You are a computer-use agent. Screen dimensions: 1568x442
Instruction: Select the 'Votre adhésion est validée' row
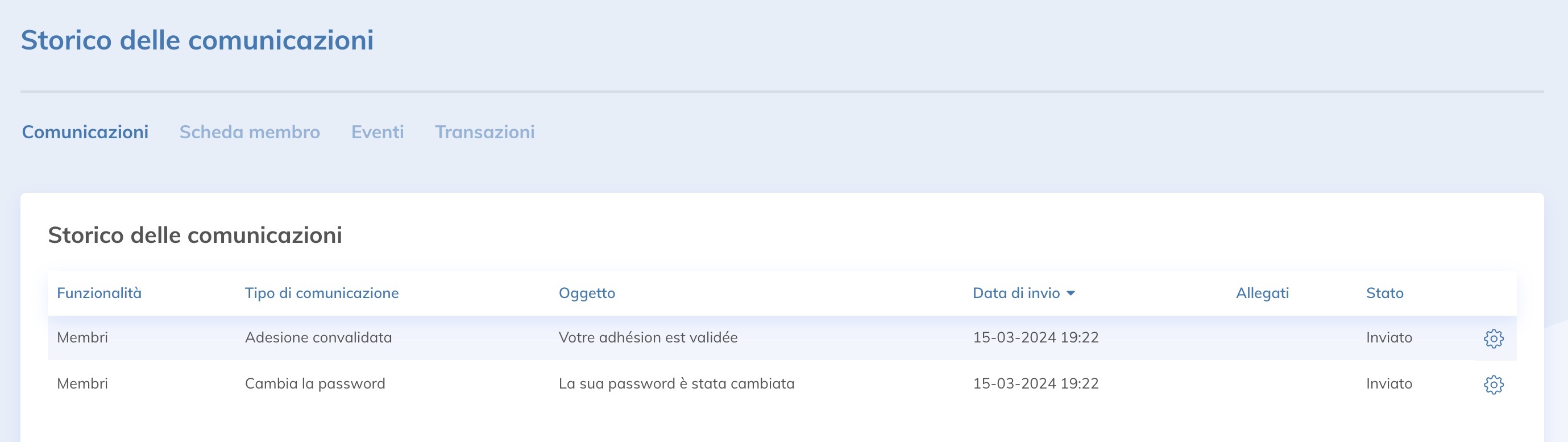point(648,337)
